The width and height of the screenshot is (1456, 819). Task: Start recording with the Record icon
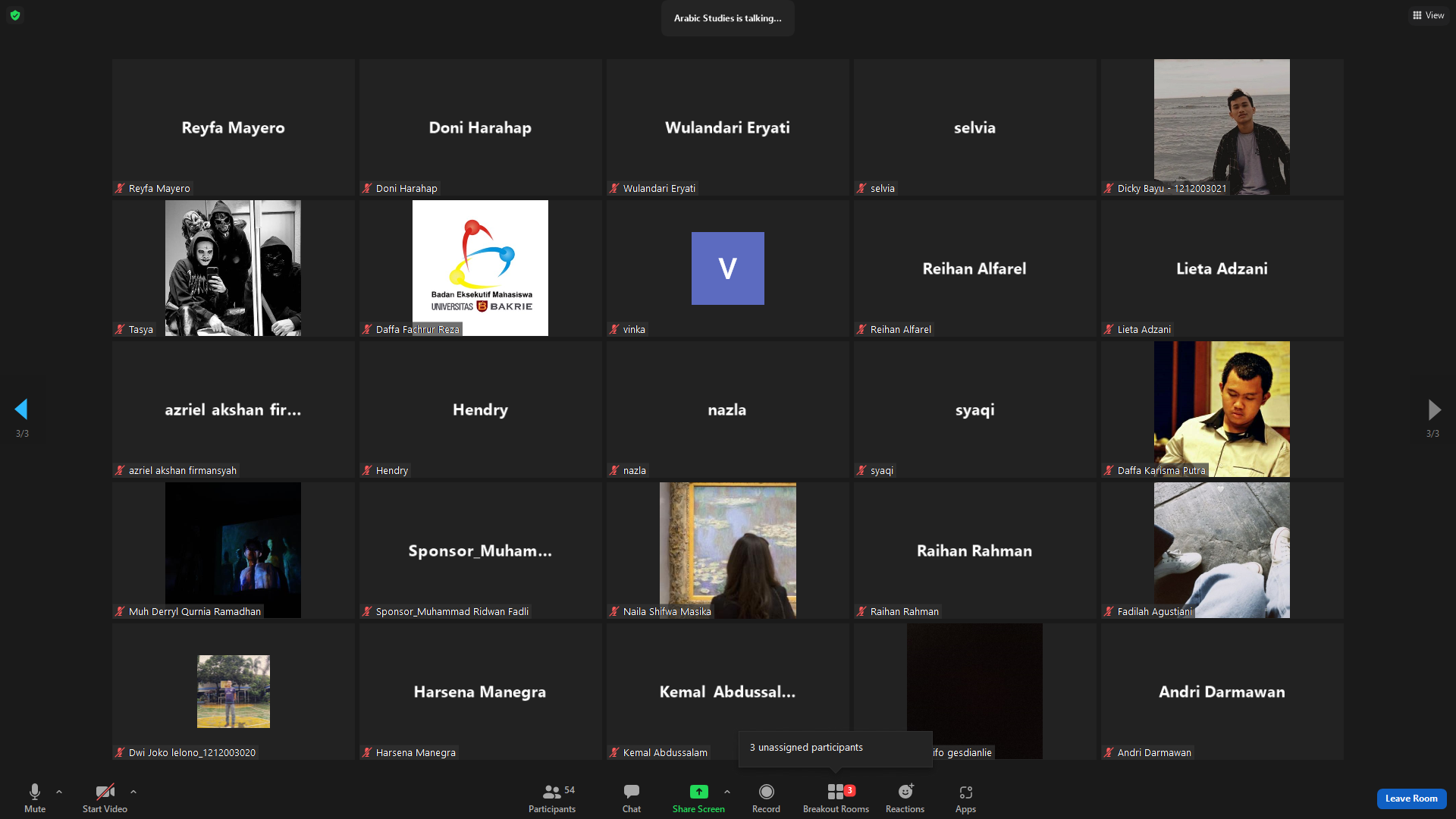pos(767,792)
